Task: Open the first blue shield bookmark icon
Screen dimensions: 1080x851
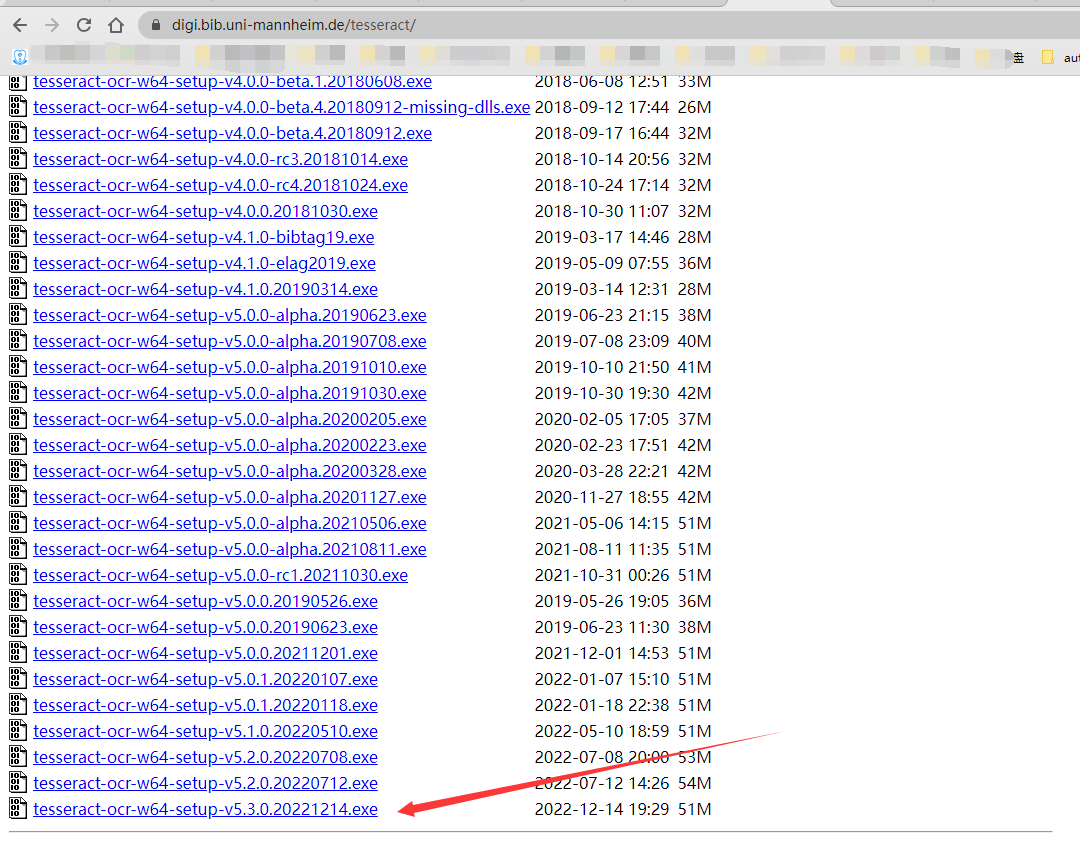Action: [x=20, y=57]
